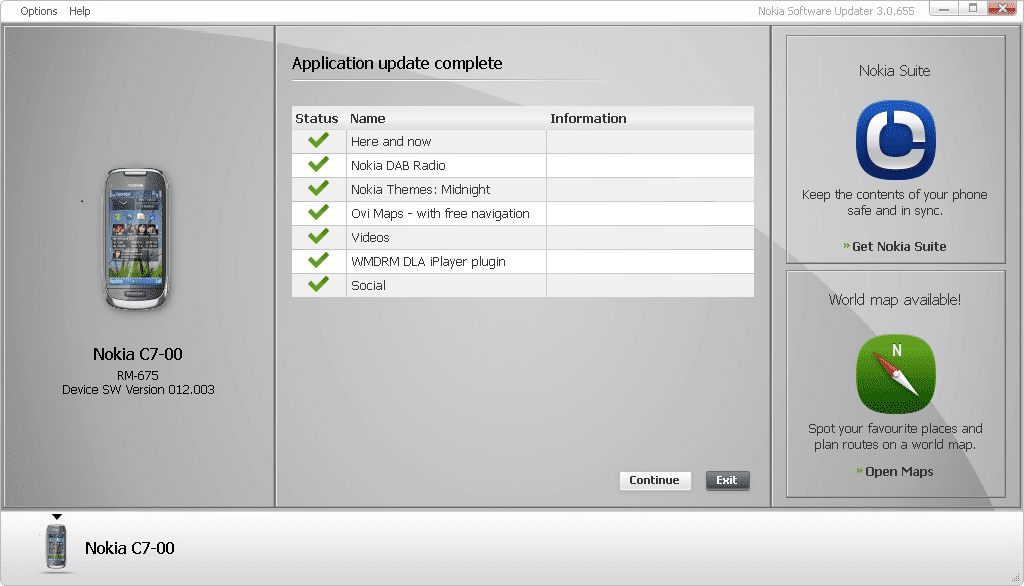
Task: Open the Help menu
Action: (x=80, y=11)
